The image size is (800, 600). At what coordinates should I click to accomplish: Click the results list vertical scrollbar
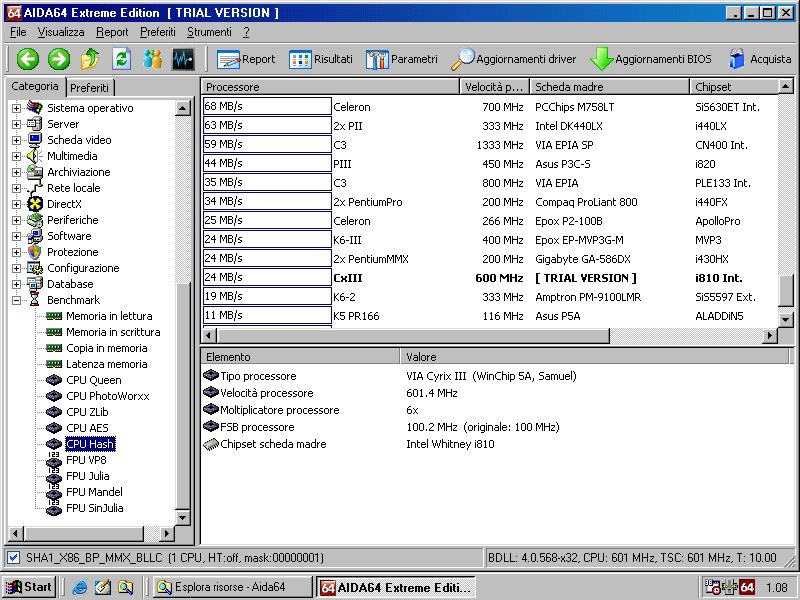[x=787, y=200]
